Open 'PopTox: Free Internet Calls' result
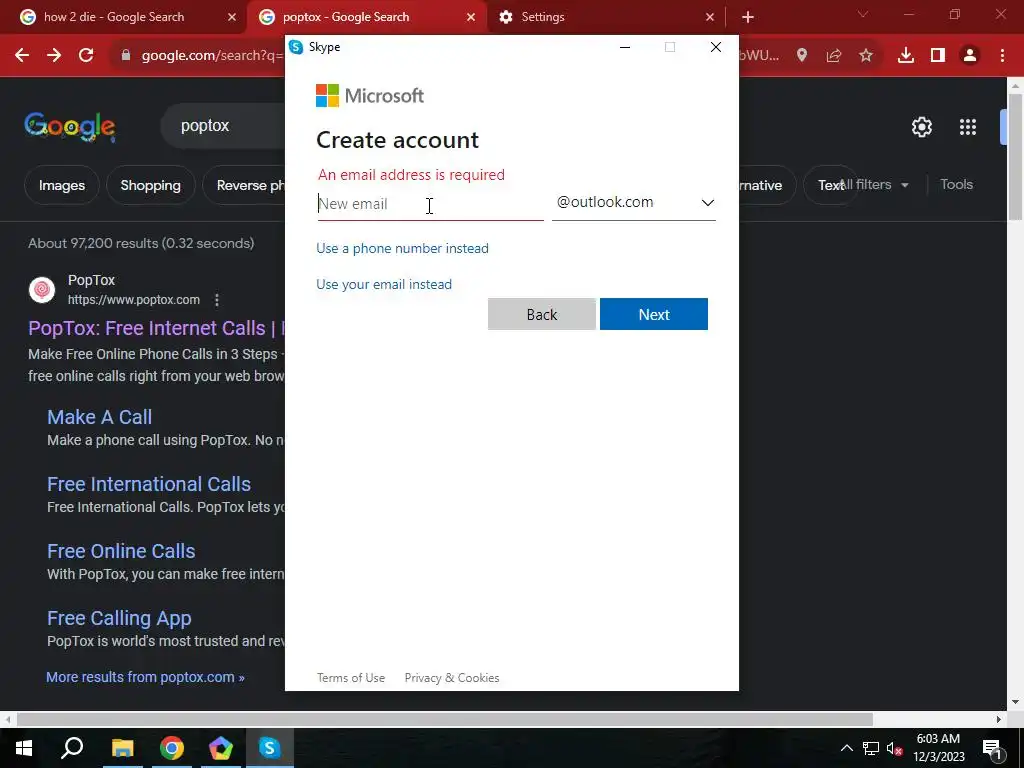The image size is (1024, 768). (156, 328)
